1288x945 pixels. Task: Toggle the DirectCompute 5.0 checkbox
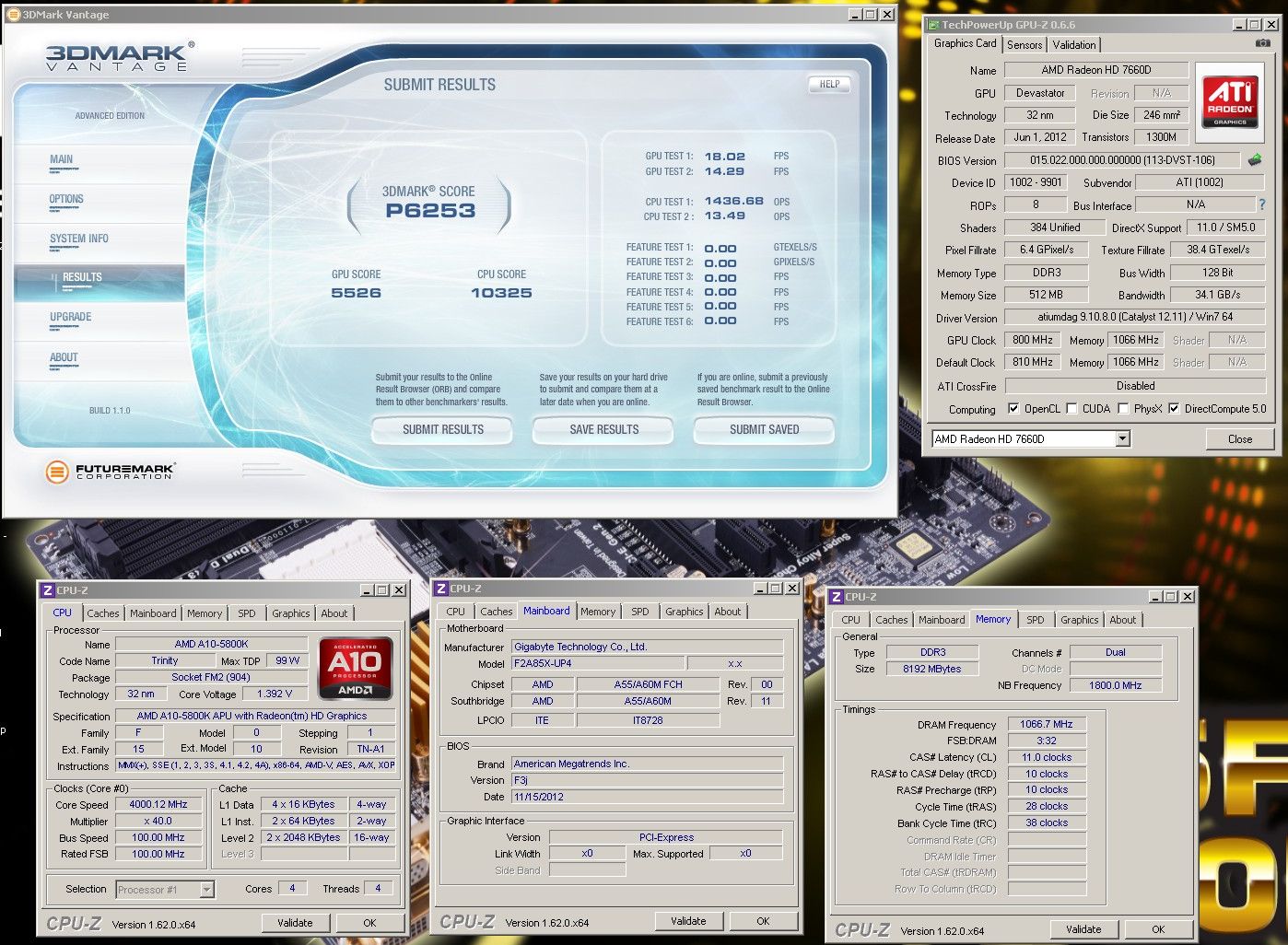point(1174,409)
